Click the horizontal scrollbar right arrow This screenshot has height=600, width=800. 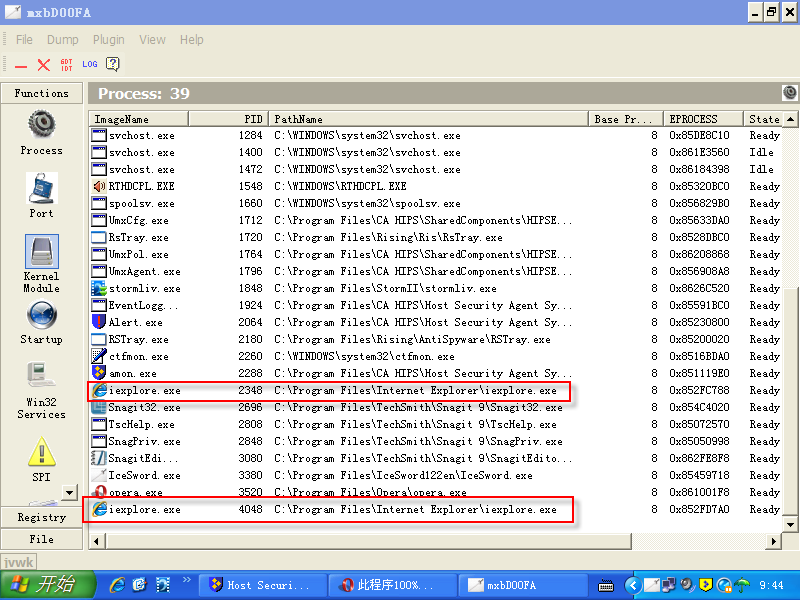(774, 541)
